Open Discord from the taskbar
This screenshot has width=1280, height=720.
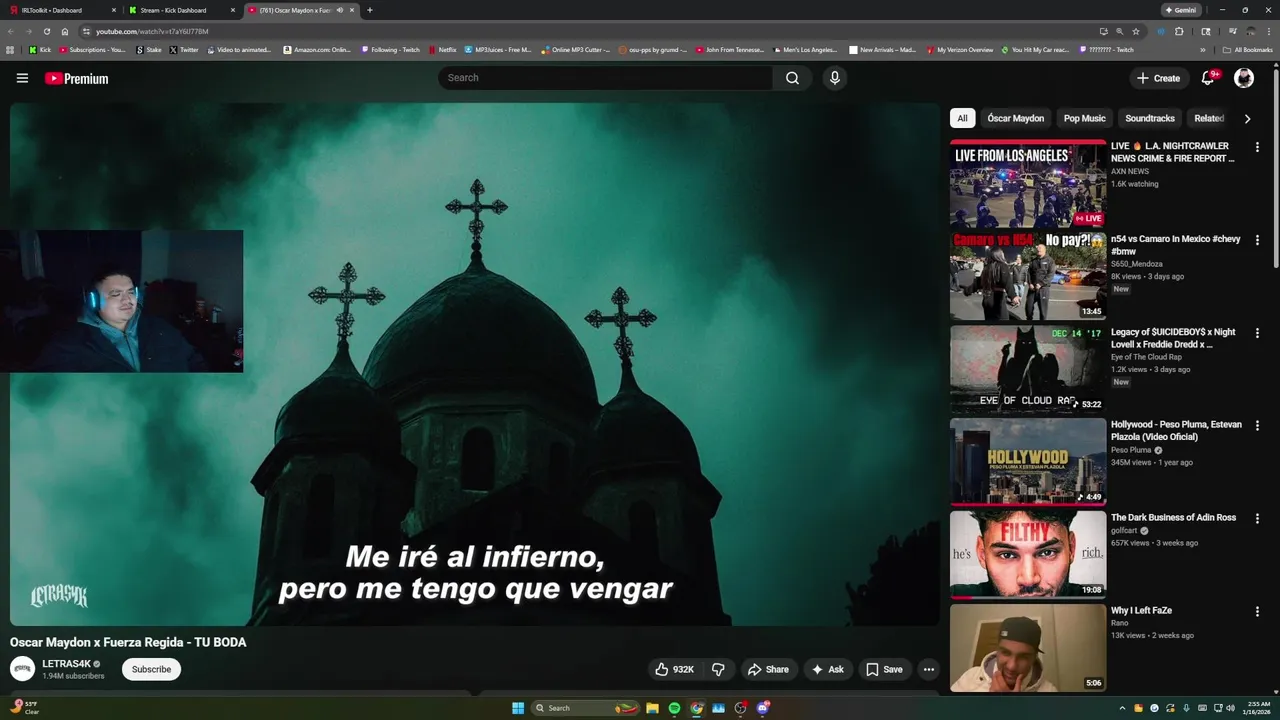coord(763,708)
